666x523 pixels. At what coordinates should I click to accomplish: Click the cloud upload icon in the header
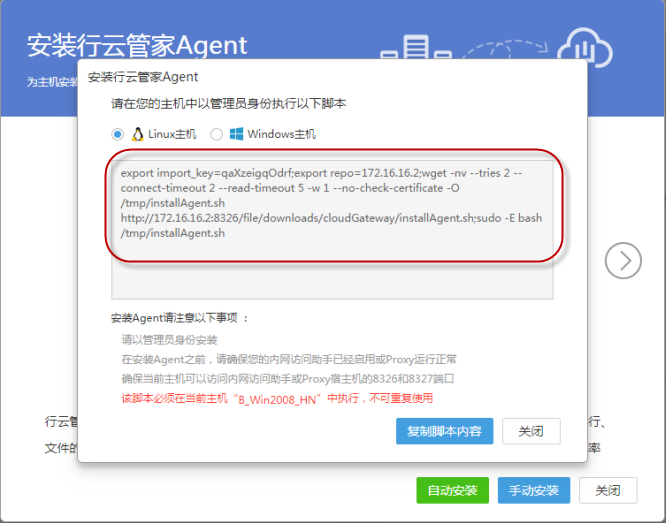pyautogui.click(x=584, y=47)
